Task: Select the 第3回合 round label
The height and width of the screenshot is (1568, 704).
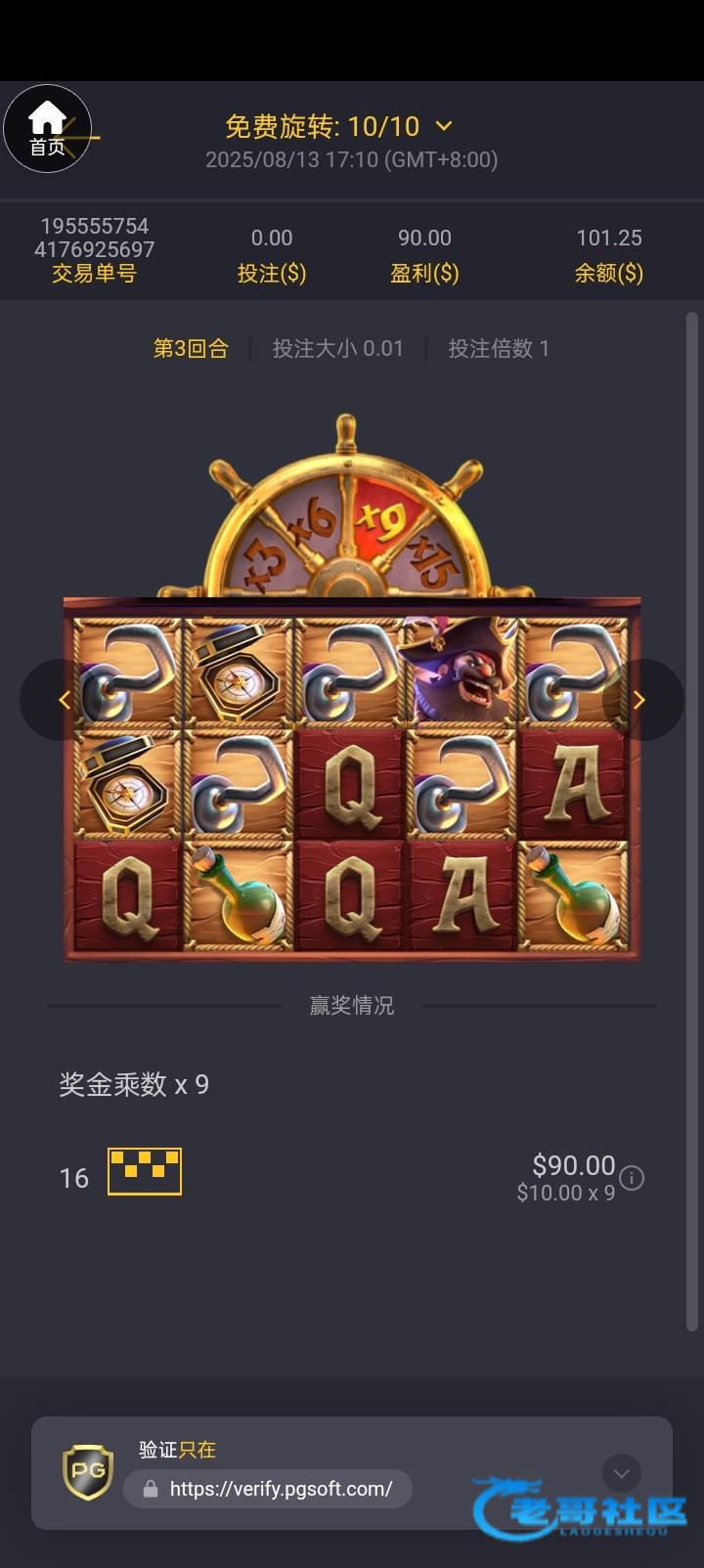Action: pos(191,348)
